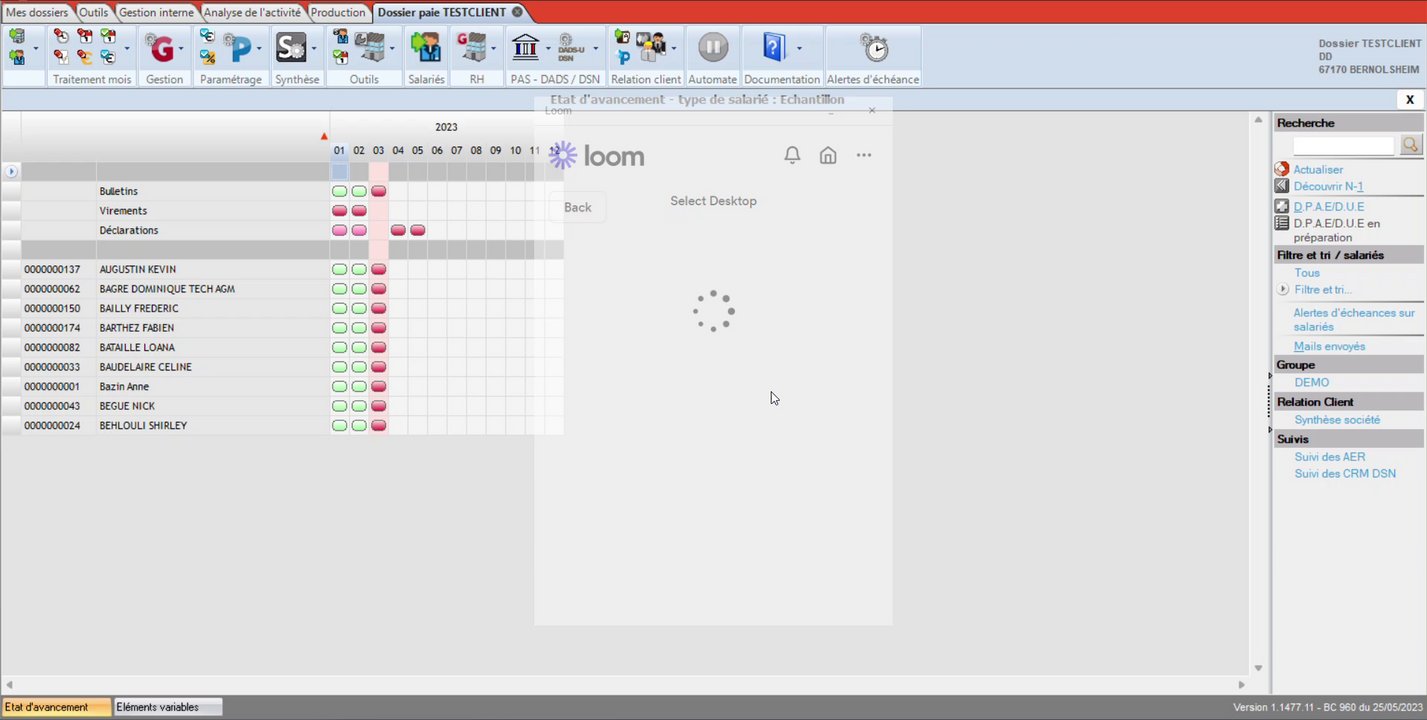The height and width of the screenshot is (720, 1427).
Task: Open the Mails envoyés link
Action: point(1329,346)
